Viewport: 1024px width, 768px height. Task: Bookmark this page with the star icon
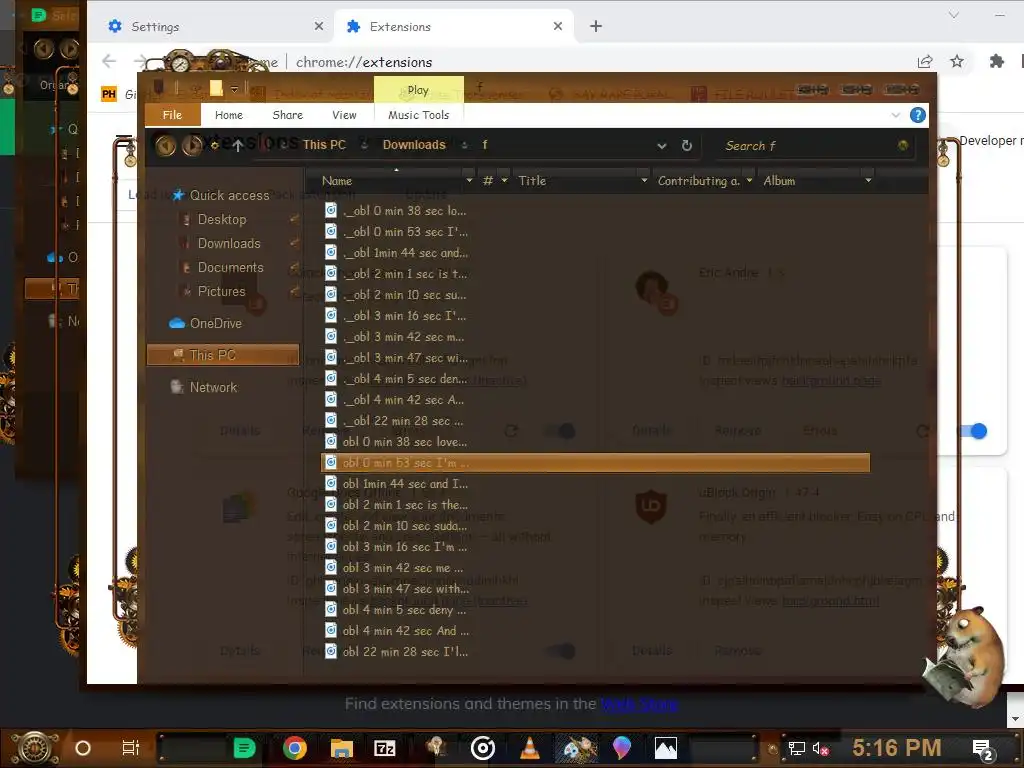(957, 61)
